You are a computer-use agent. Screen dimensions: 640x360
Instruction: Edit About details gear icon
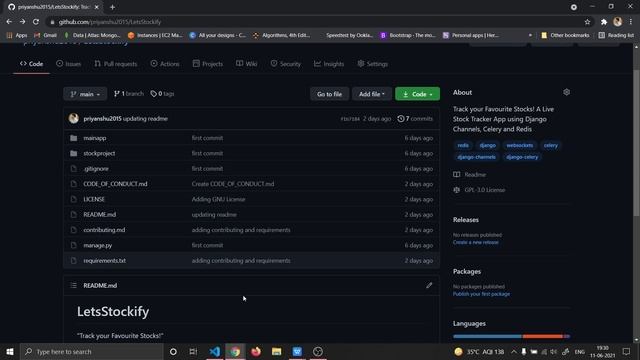566,92
